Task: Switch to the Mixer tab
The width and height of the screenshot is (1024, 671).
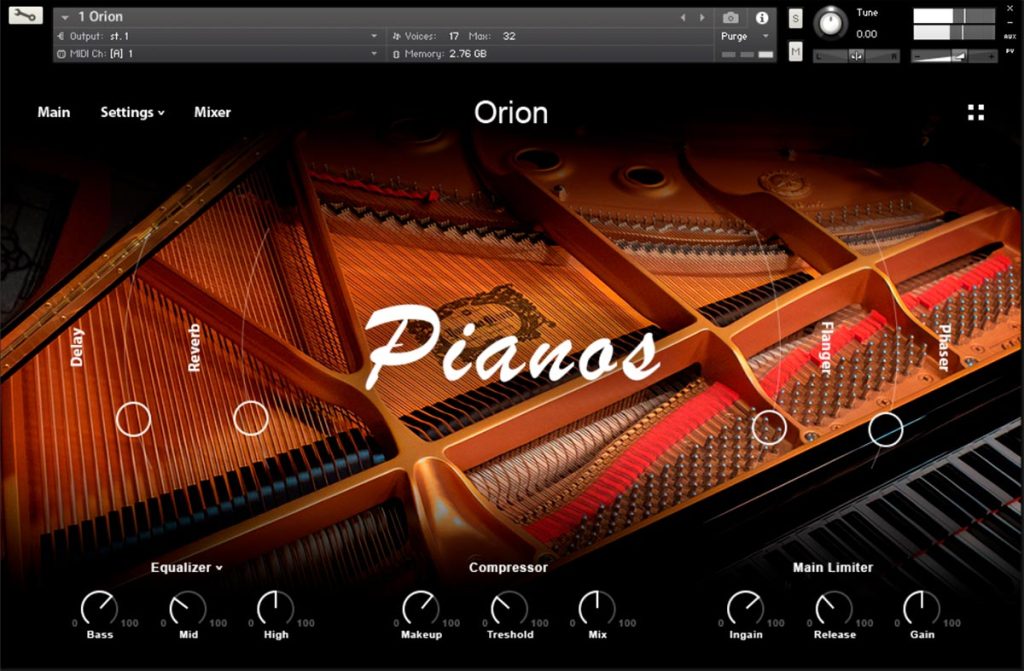Action: click(212, 112)
